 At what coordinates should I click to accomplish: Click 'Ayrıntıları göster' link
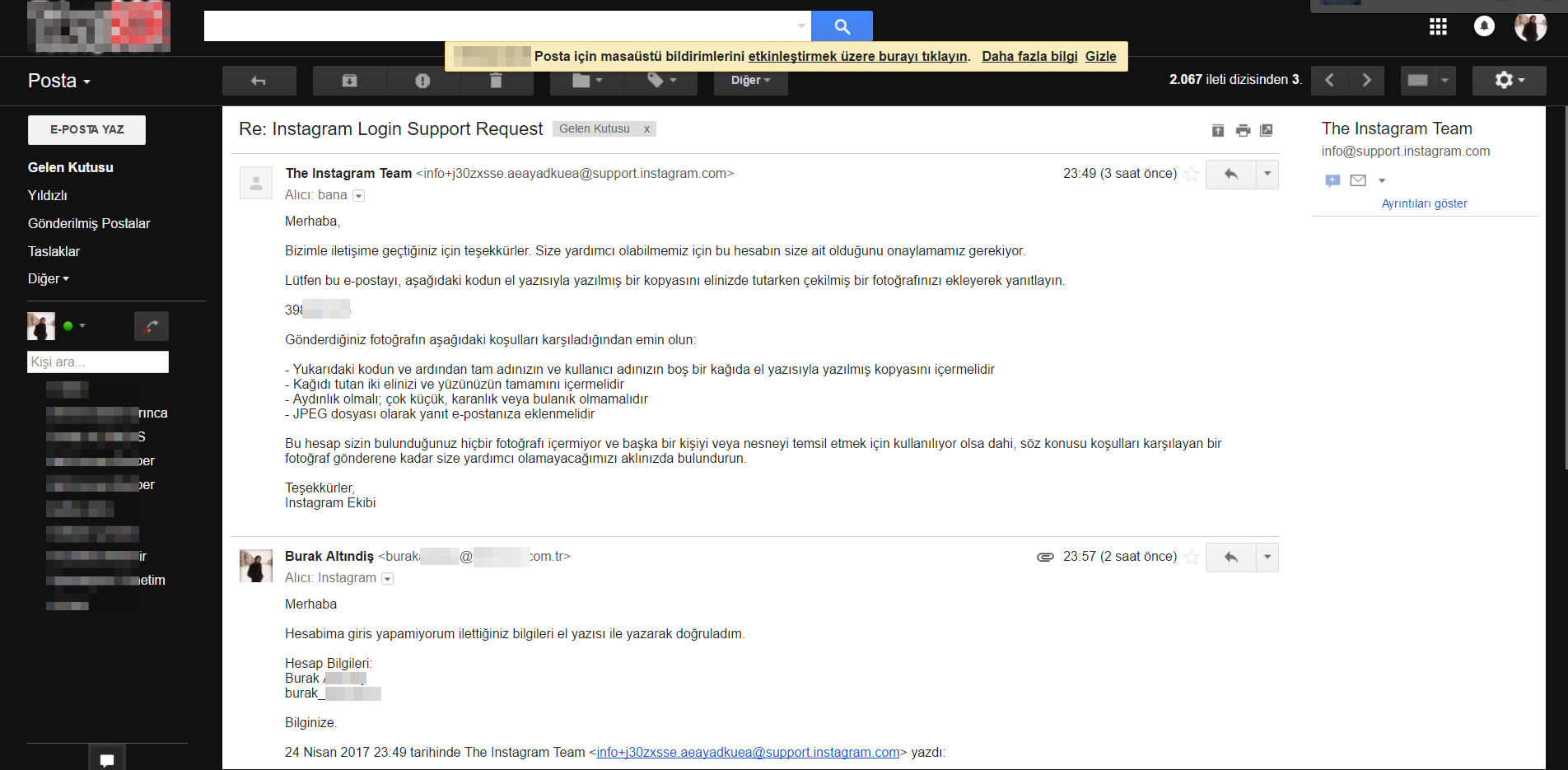1424,203
